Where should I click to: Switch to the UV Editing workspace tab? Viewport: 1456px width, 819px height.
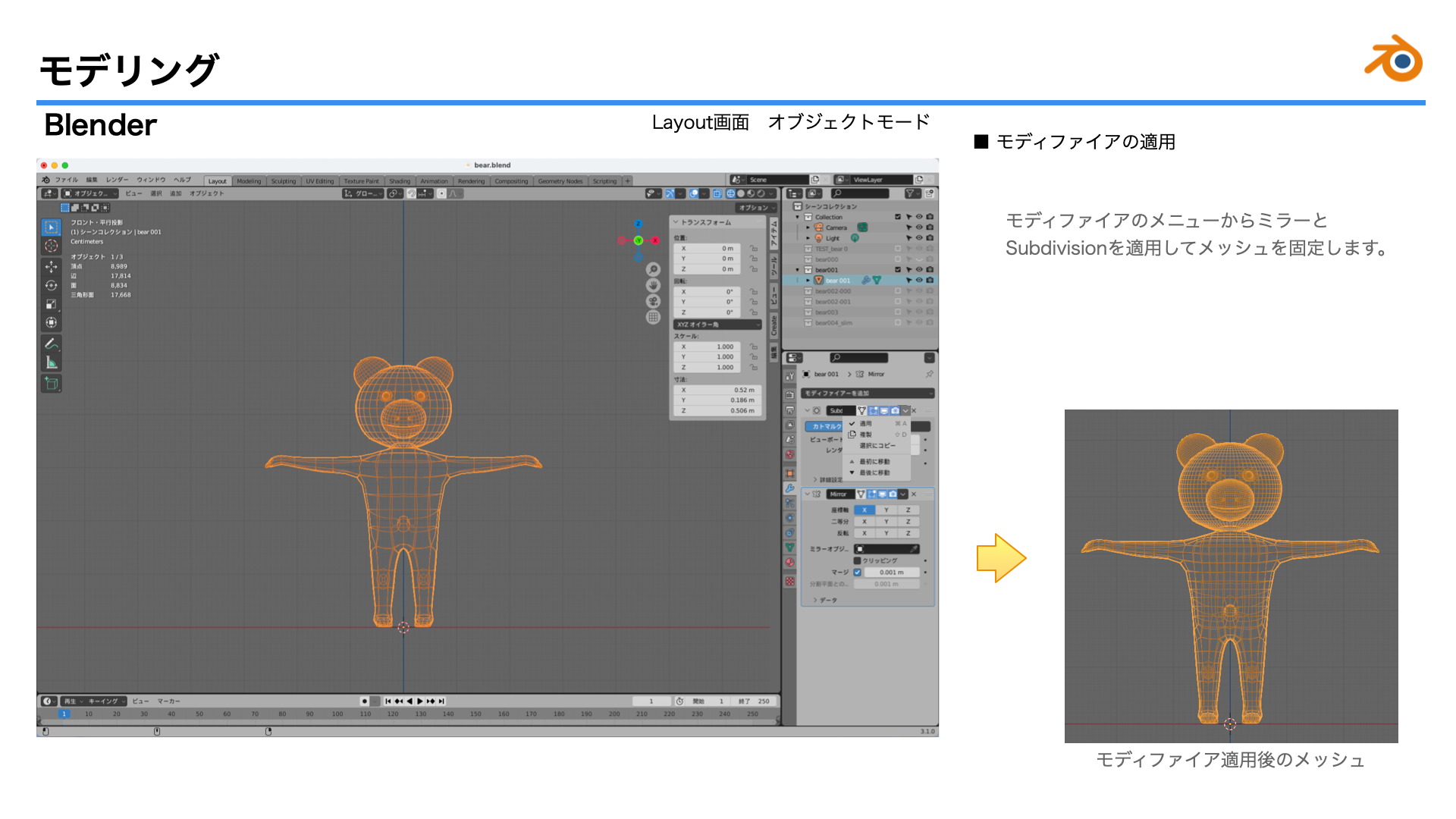319,181
